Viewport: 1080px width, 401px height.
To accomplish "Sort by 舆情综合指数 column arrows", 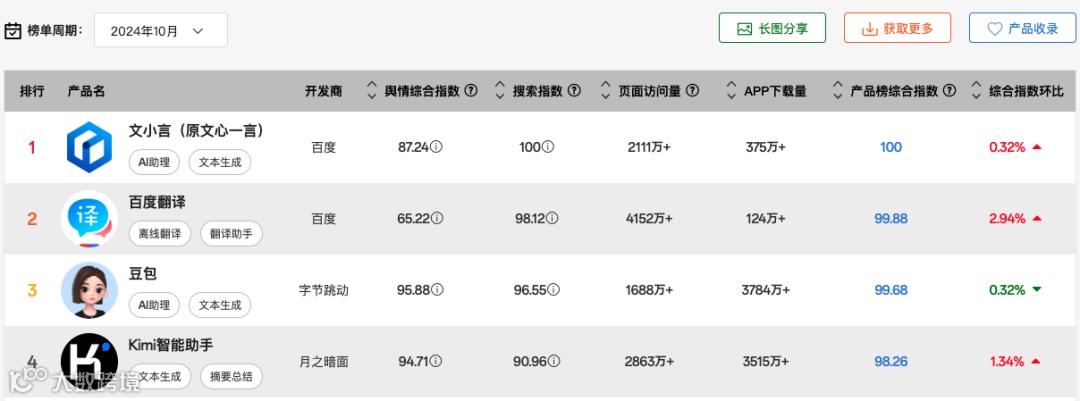I will click(372, 91).
